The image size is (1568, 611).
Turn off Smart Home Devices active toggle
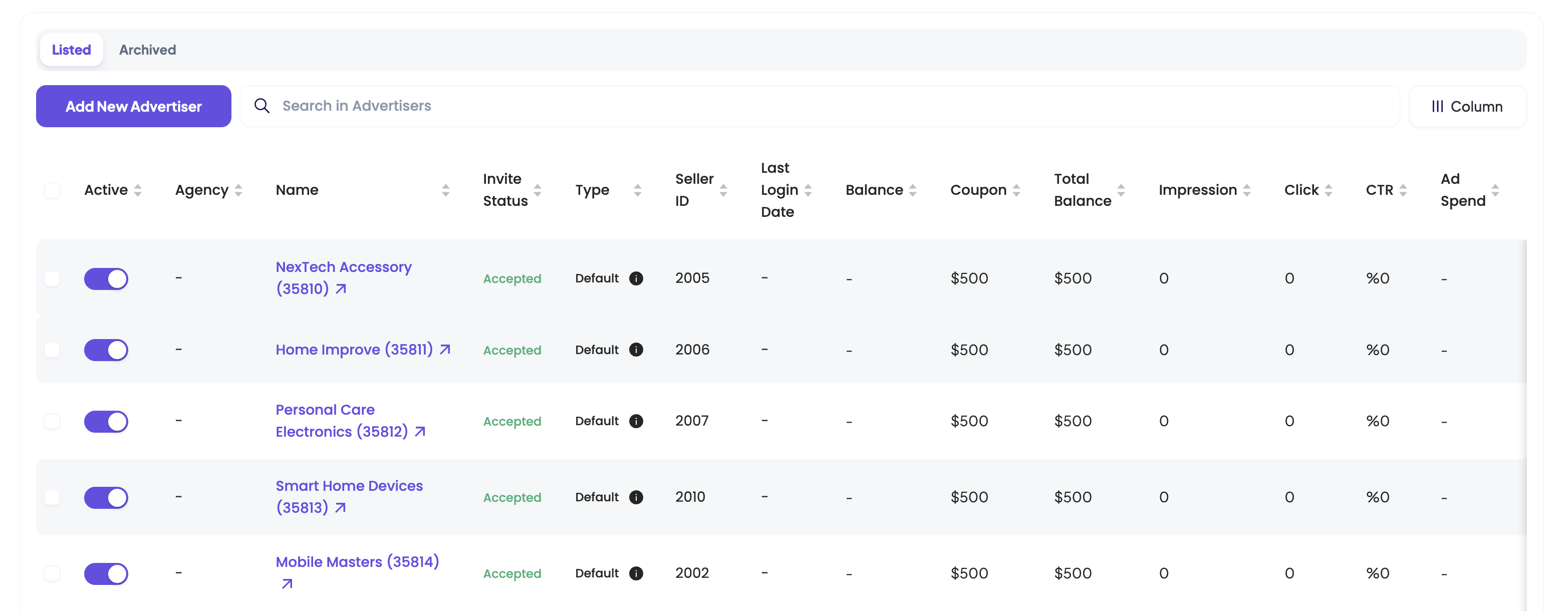(x=106, y=497)
